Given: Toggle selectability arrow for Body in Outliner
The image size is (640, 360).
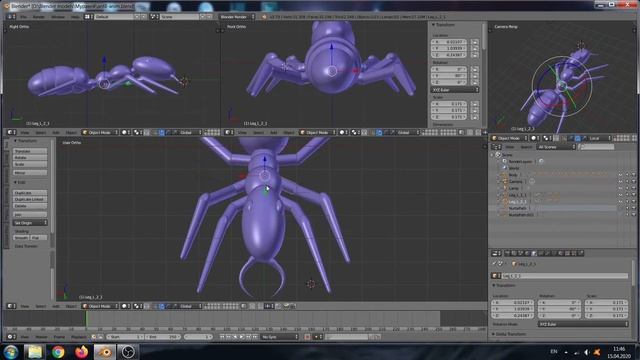Looking at the screenshot, I should (x=627, y=175).
